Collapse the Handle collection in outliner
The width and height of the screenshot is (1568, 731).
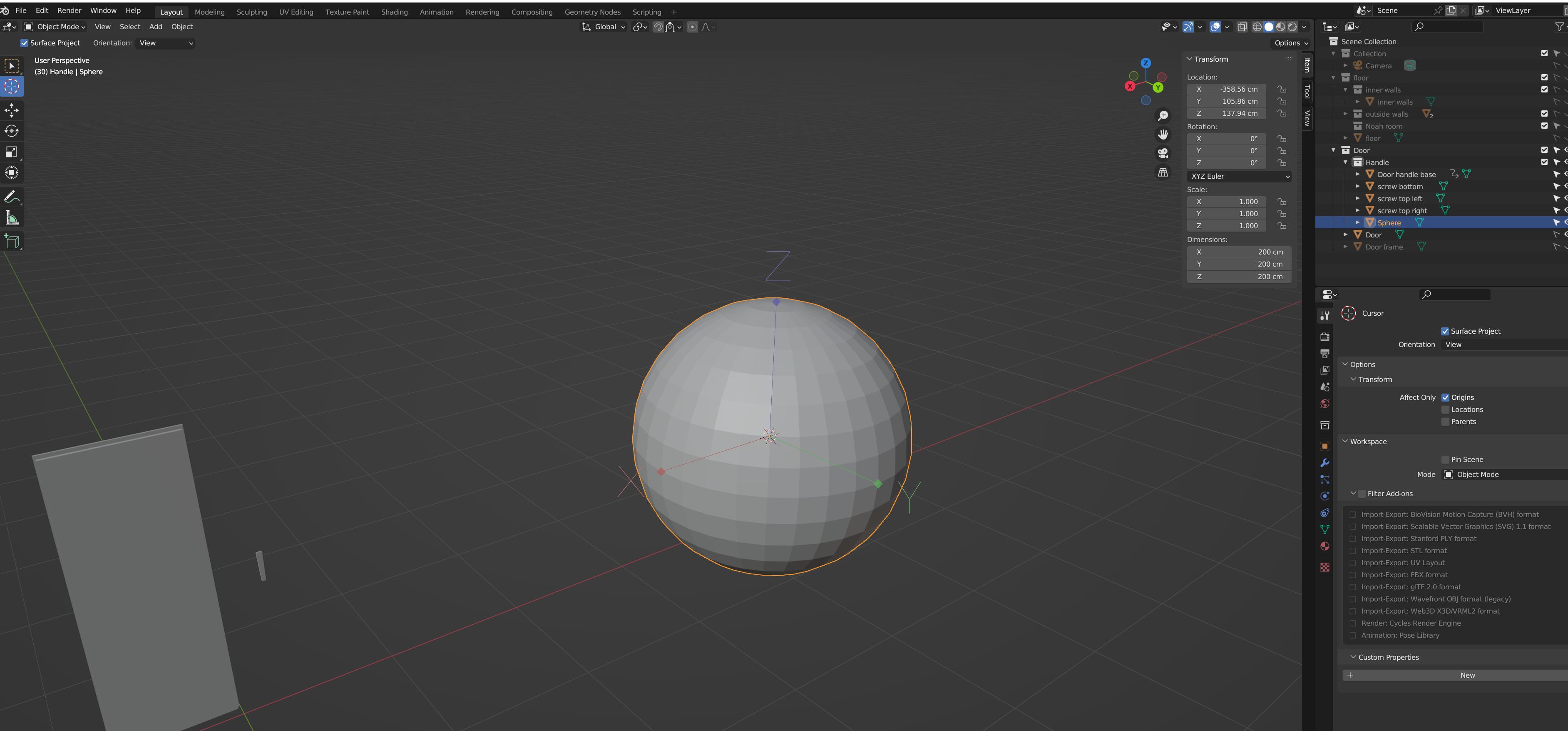pyautogui.click(x=1345, y=162)
